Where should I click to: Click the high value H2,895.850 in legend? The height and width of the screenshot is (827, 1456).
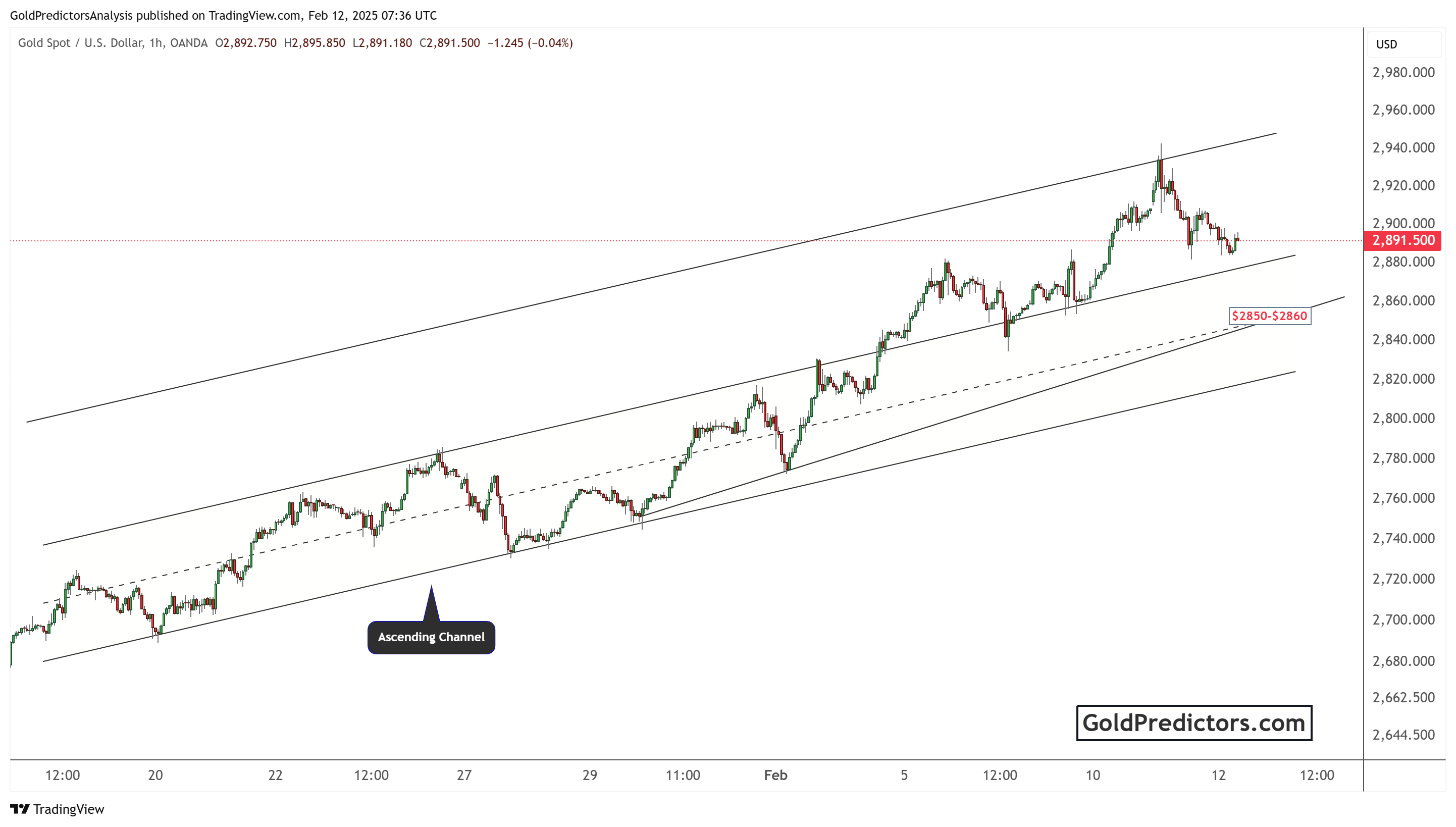pyautogui.click(x=314, y=43)
